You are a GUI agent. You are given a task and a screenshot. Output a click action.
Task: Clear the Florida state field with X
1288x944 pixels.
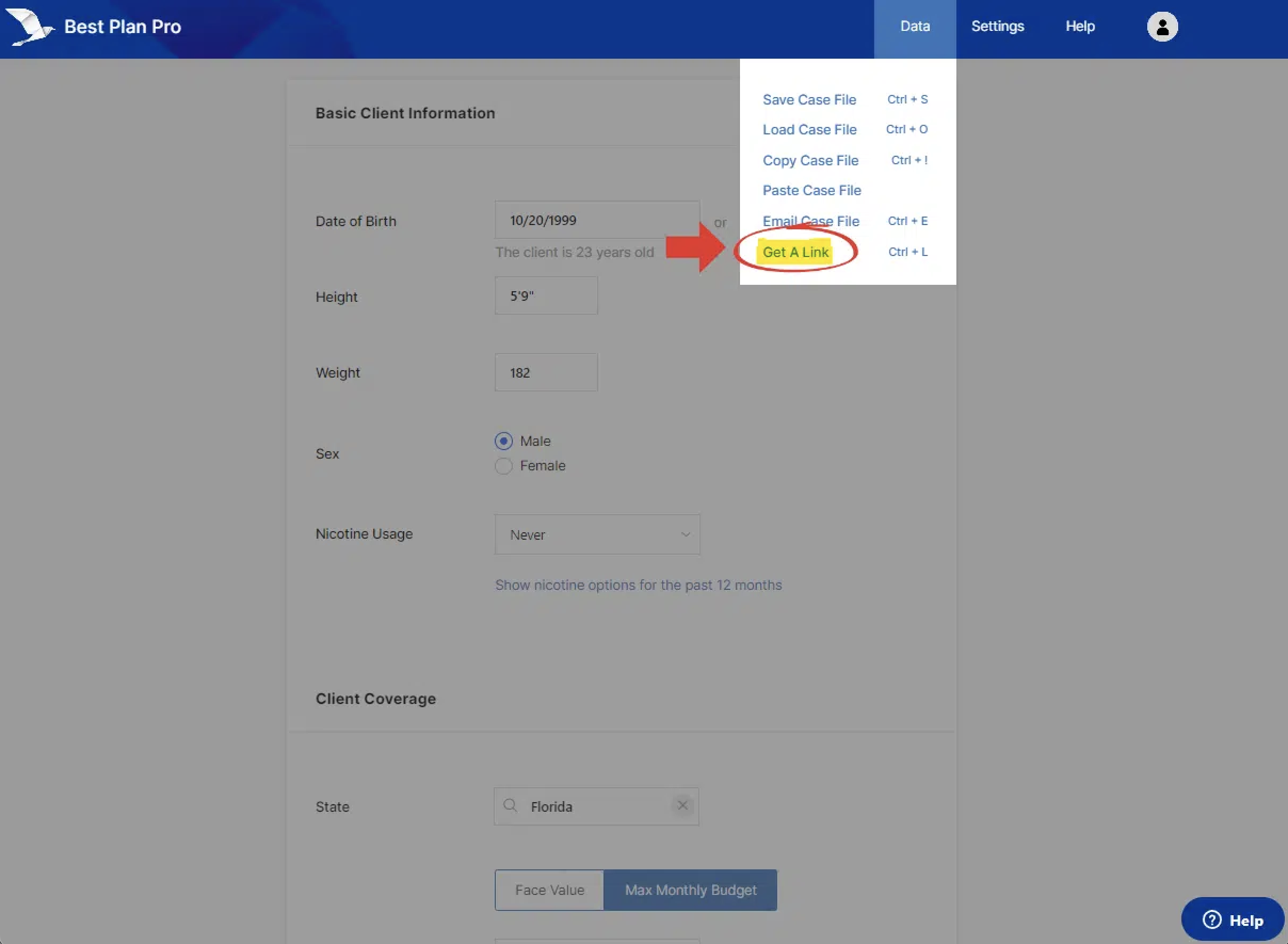coord(682,805)
